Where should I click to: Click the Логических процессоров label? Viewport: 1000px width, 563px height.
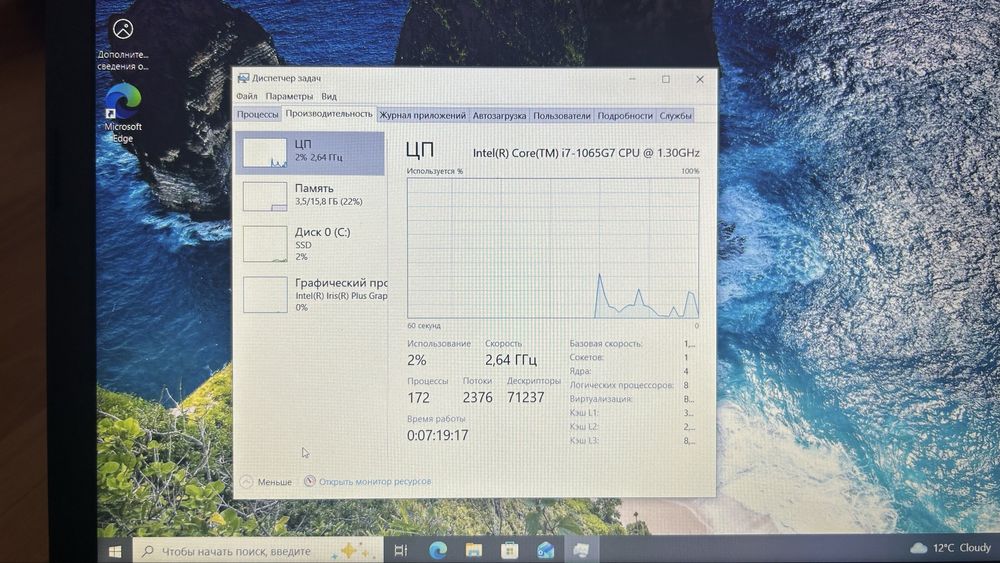click(x=621, y=385)
